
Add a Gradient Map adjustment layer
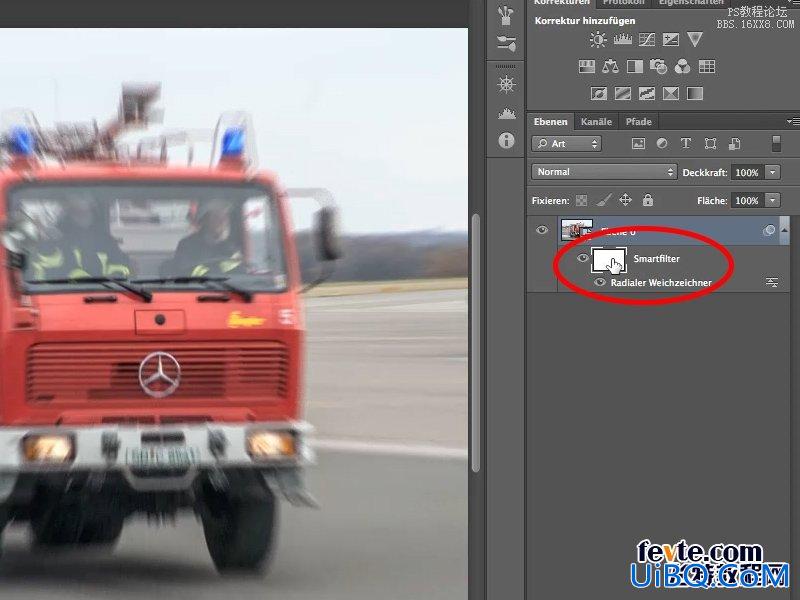coord(695,93)
